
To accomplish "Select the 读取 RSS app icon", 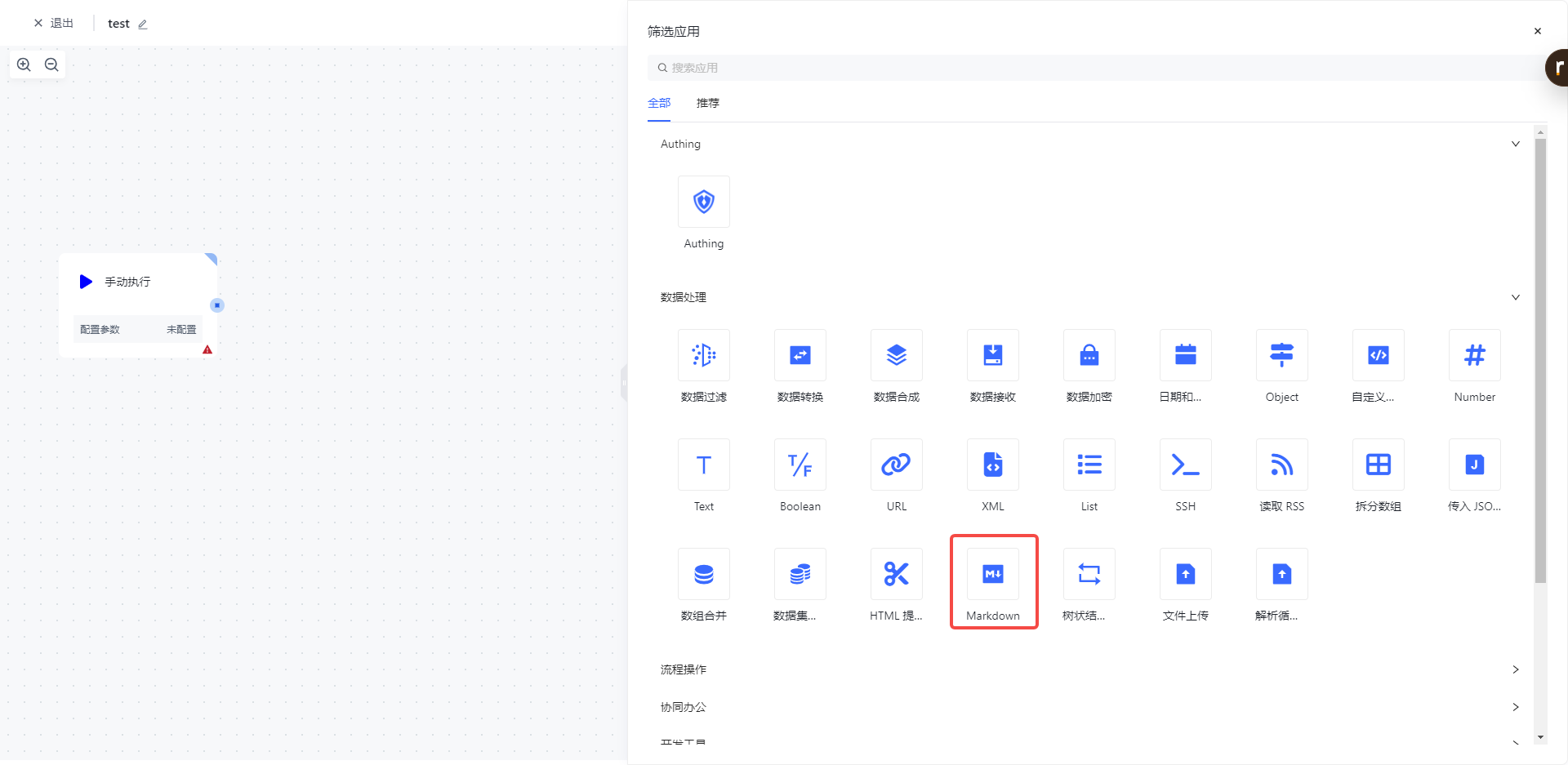I will tap(1281, 465).
